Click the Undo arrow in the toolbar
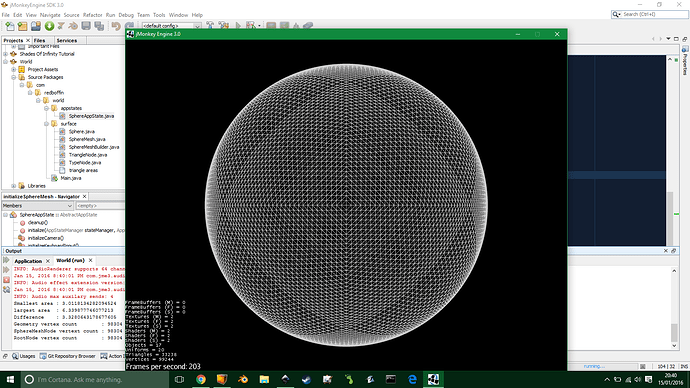This screenshot has width=690, height=388. coord(116,26)
